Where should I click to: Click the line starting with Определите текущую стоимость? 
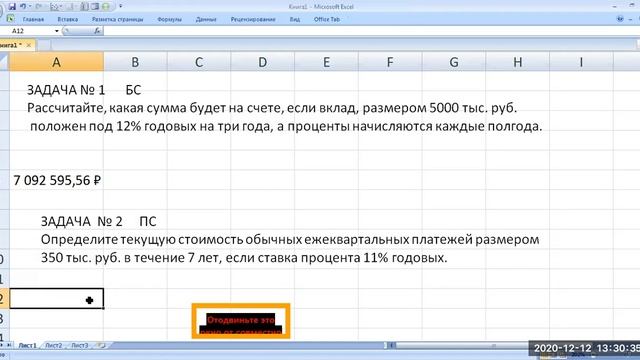click(x=290, y=240)
